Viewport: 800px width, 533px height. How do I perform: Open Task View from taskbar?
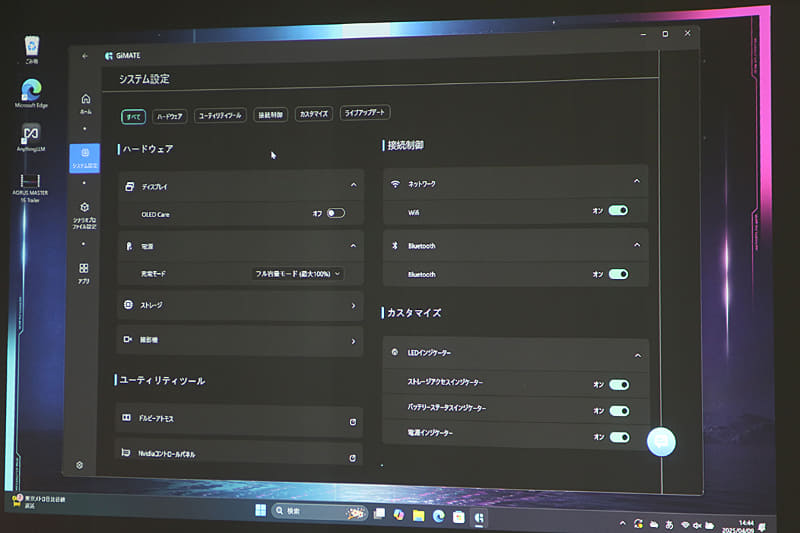pos(379,514)
